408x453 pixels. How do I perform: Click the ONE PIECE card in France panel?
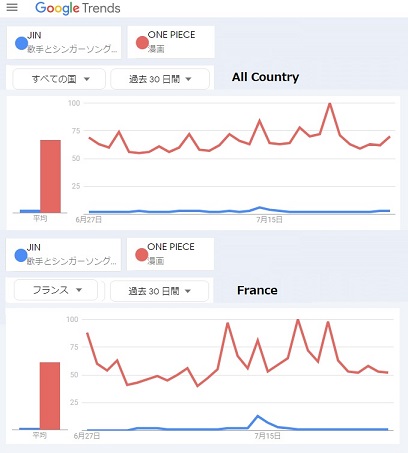point(170,254)
